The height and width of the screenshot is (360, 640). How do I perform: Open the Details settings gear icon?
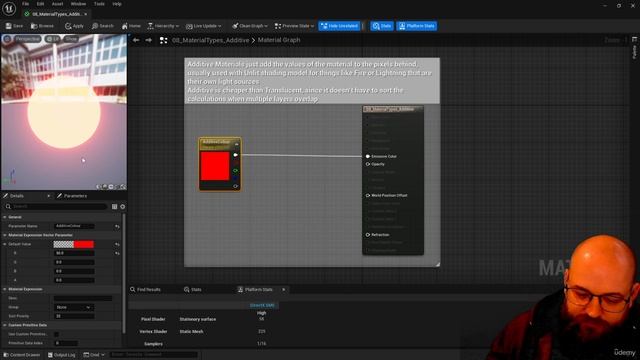(x=122, y=207)
